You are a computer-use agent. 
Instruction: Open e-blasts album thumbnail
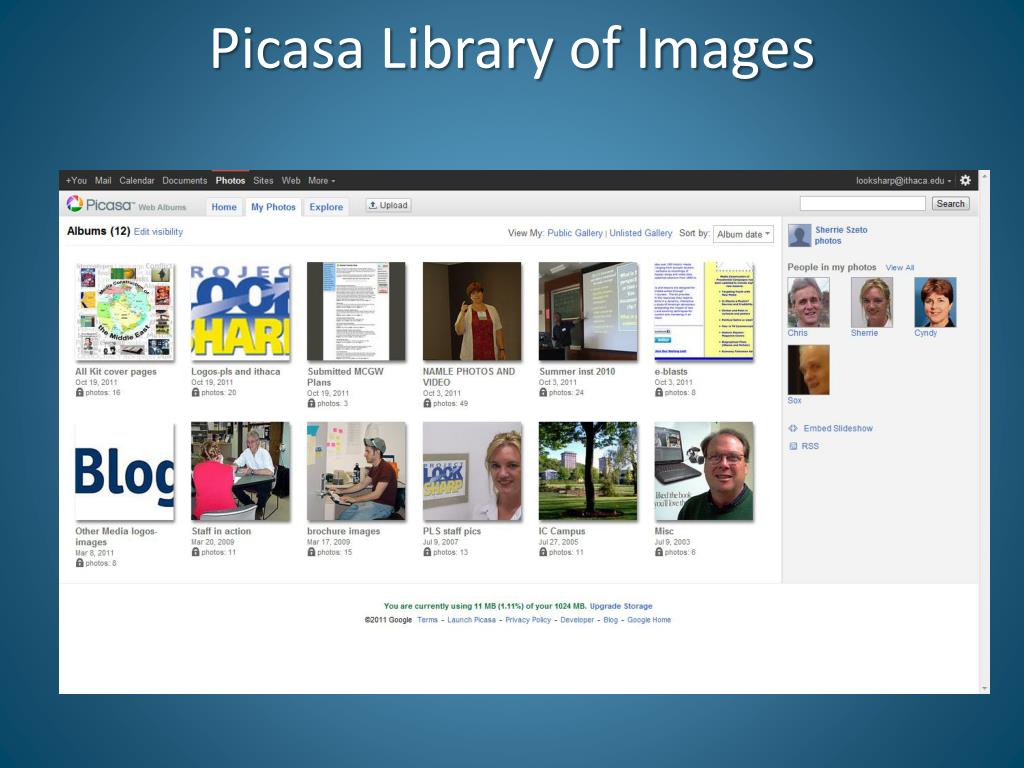pos(704,312)
